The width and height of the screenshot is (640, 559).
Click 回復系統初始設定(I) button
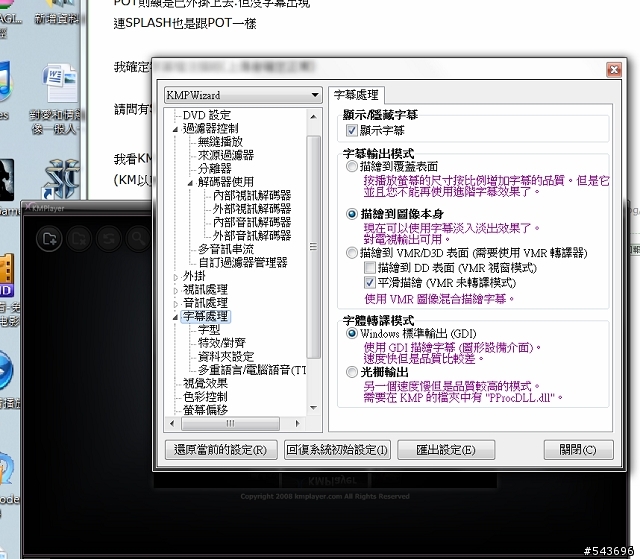tap(337, 450)
